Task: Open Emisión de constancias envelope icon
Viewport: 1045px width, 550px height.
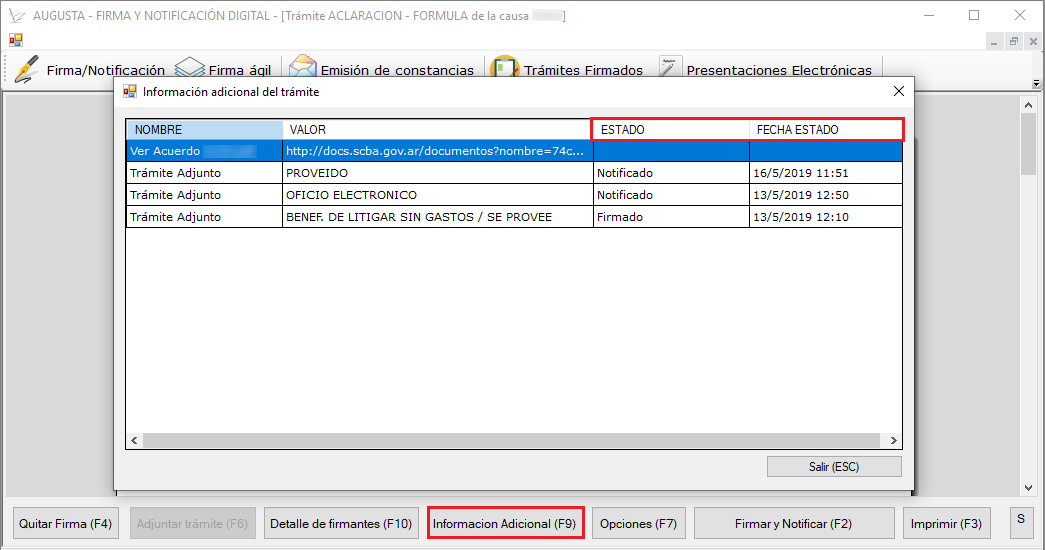Action: (302, 69)
